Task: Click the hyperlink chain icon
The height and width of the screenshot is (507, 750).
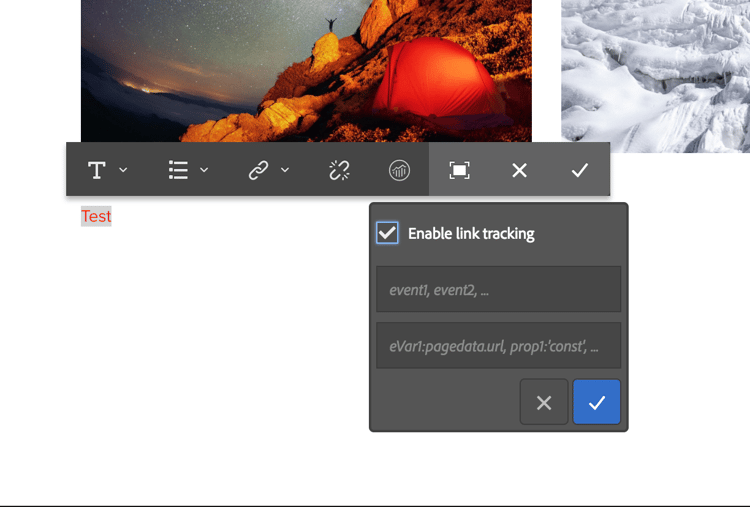Action: tap(258, 170)
